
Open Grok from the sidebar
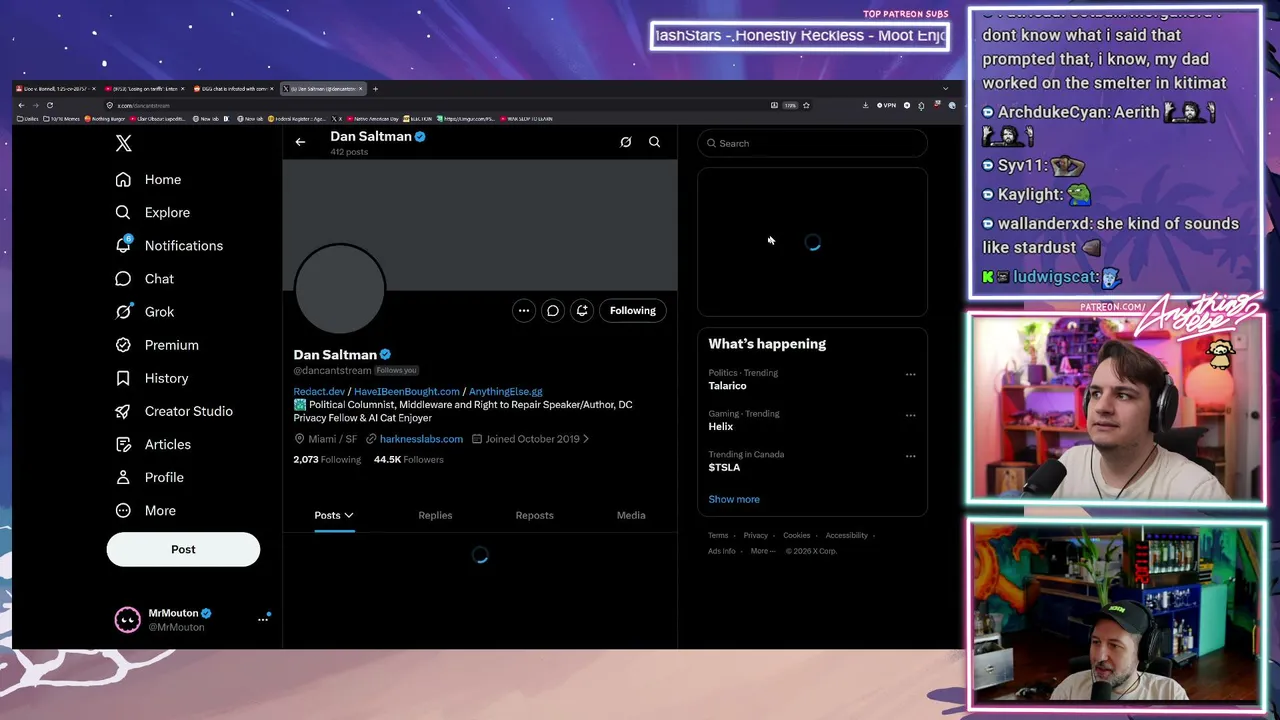point(144,312)
